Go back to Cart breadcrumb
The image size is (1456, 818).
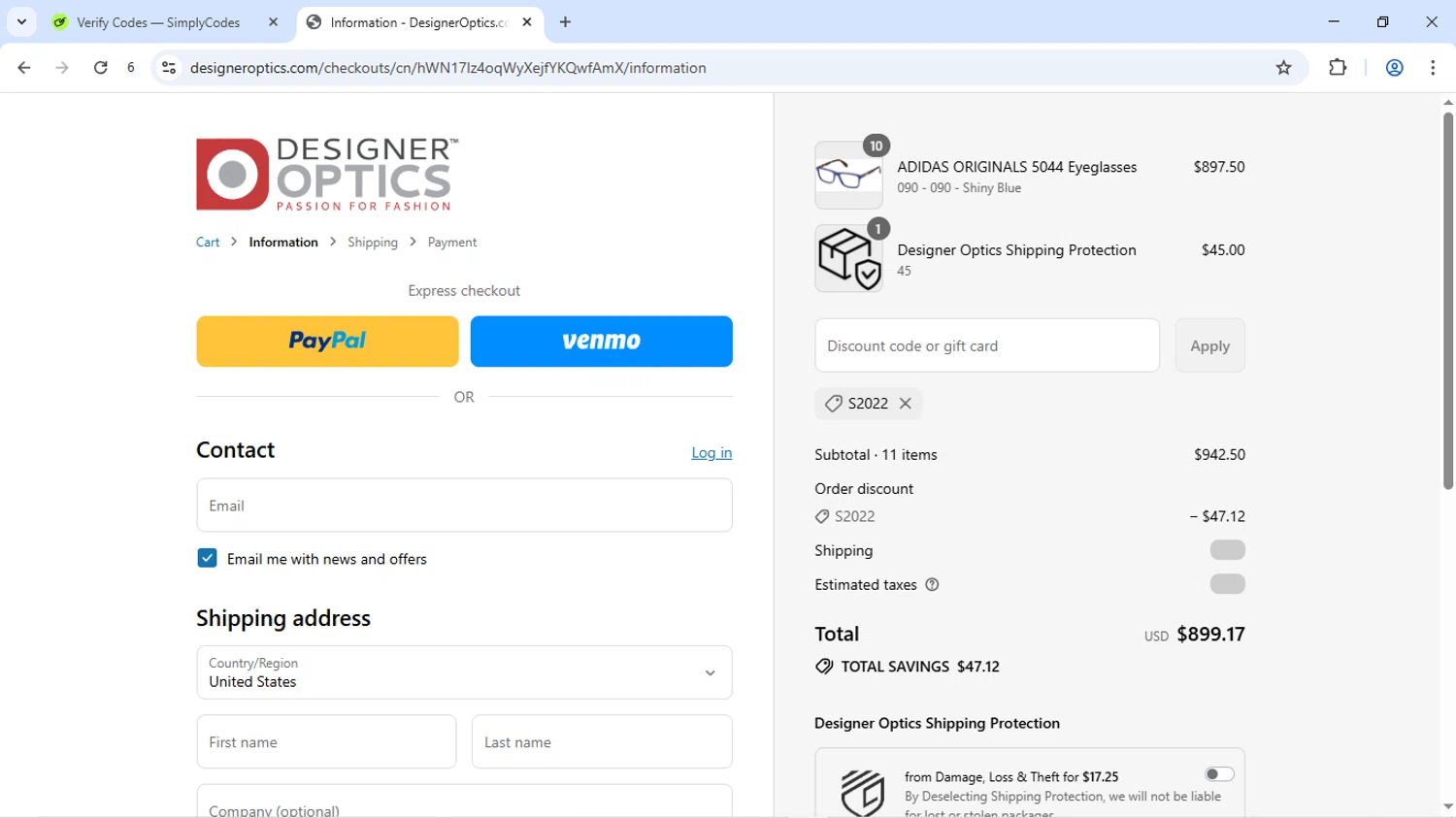coord(208,242)
